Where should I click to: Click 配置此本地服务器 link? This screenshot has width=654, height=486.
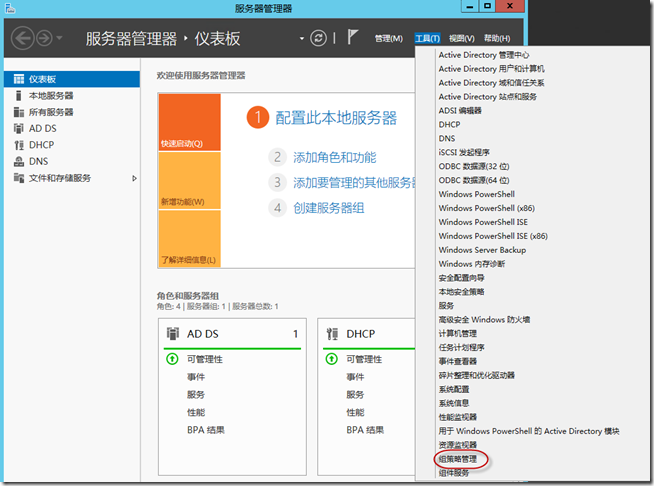tap(336, 118)
